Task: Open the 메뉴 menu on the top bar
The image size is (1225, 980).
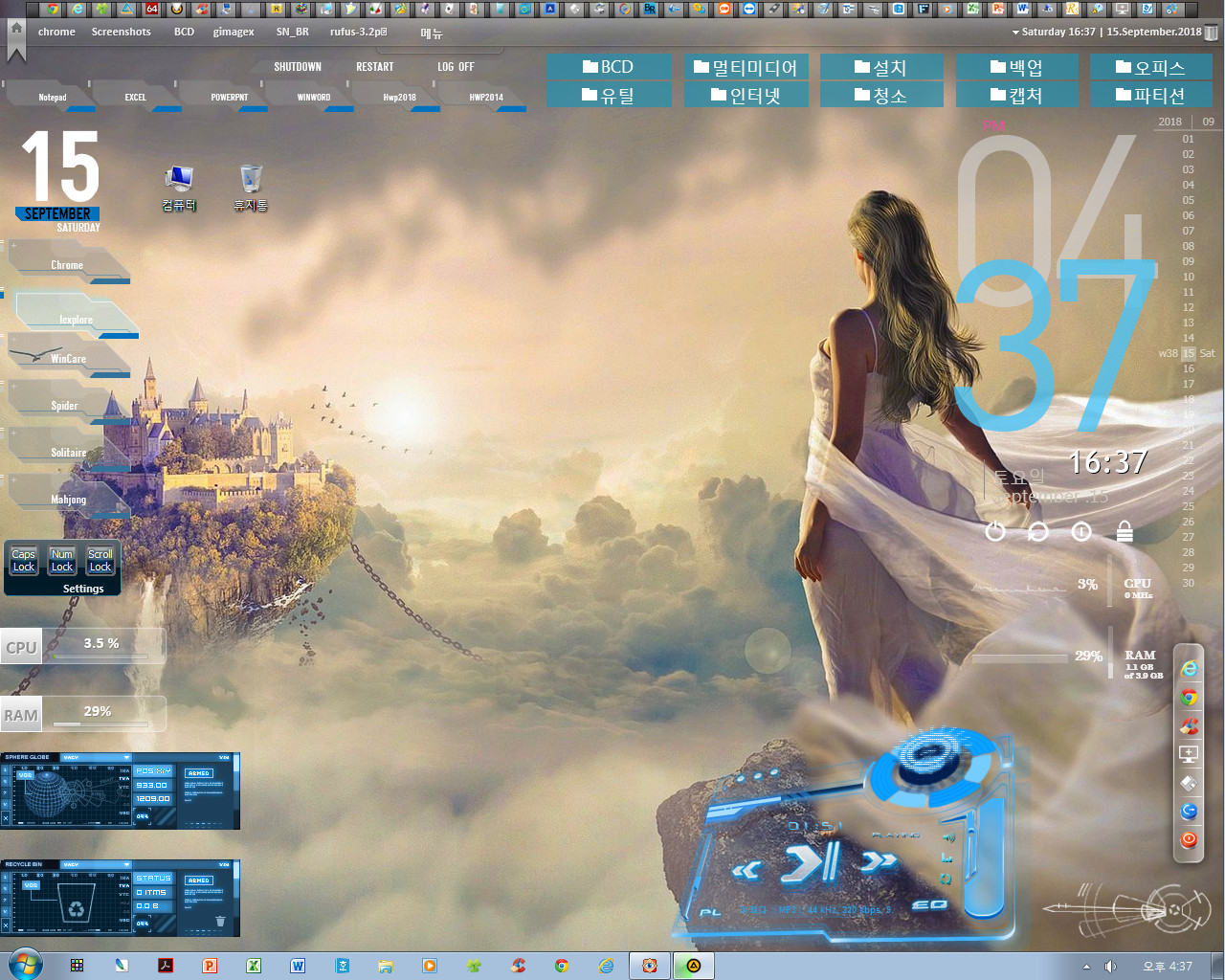Action: 432,33
